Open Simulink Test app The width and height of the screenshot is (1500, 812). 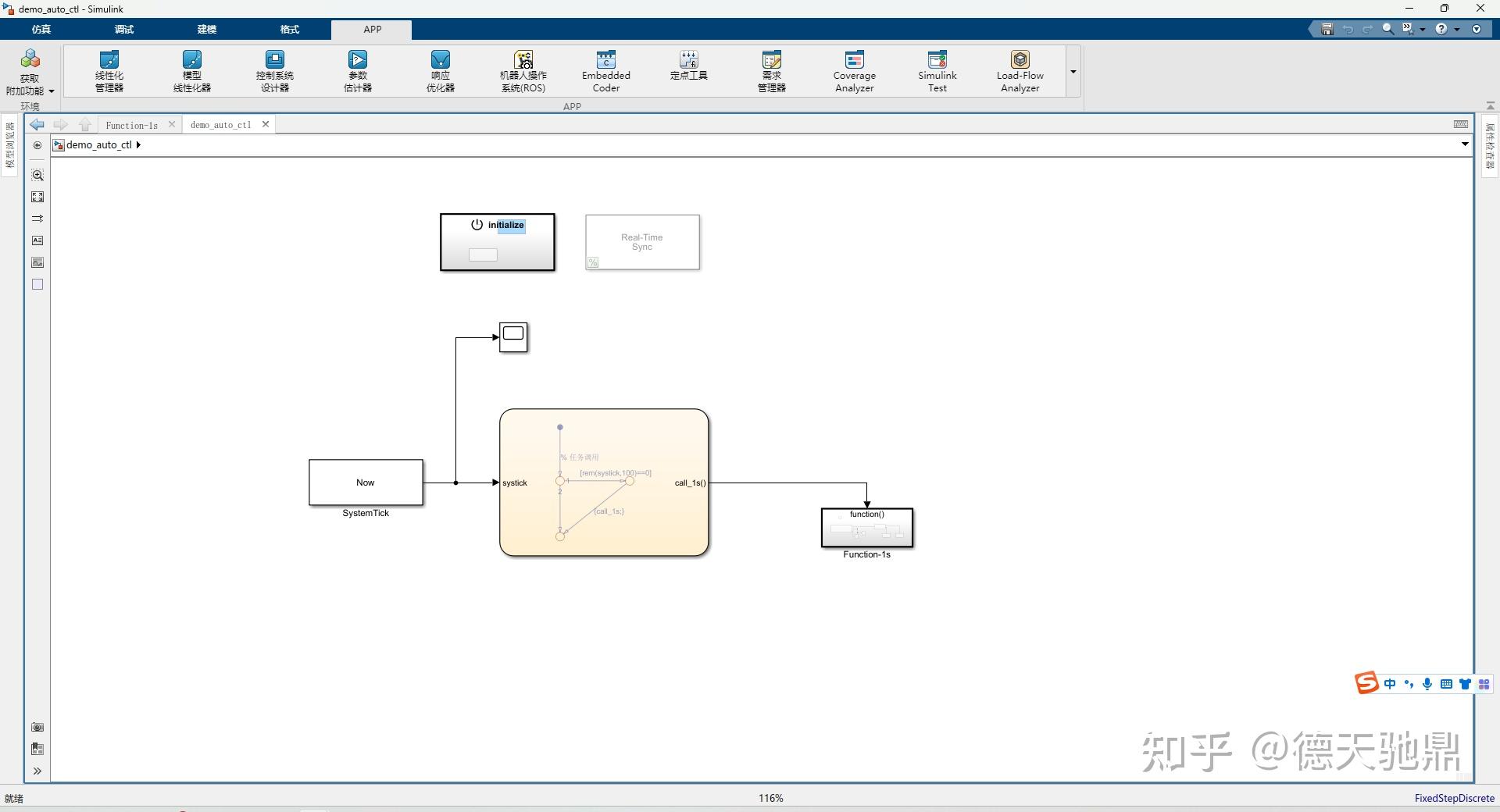click(x=937, y=71)
